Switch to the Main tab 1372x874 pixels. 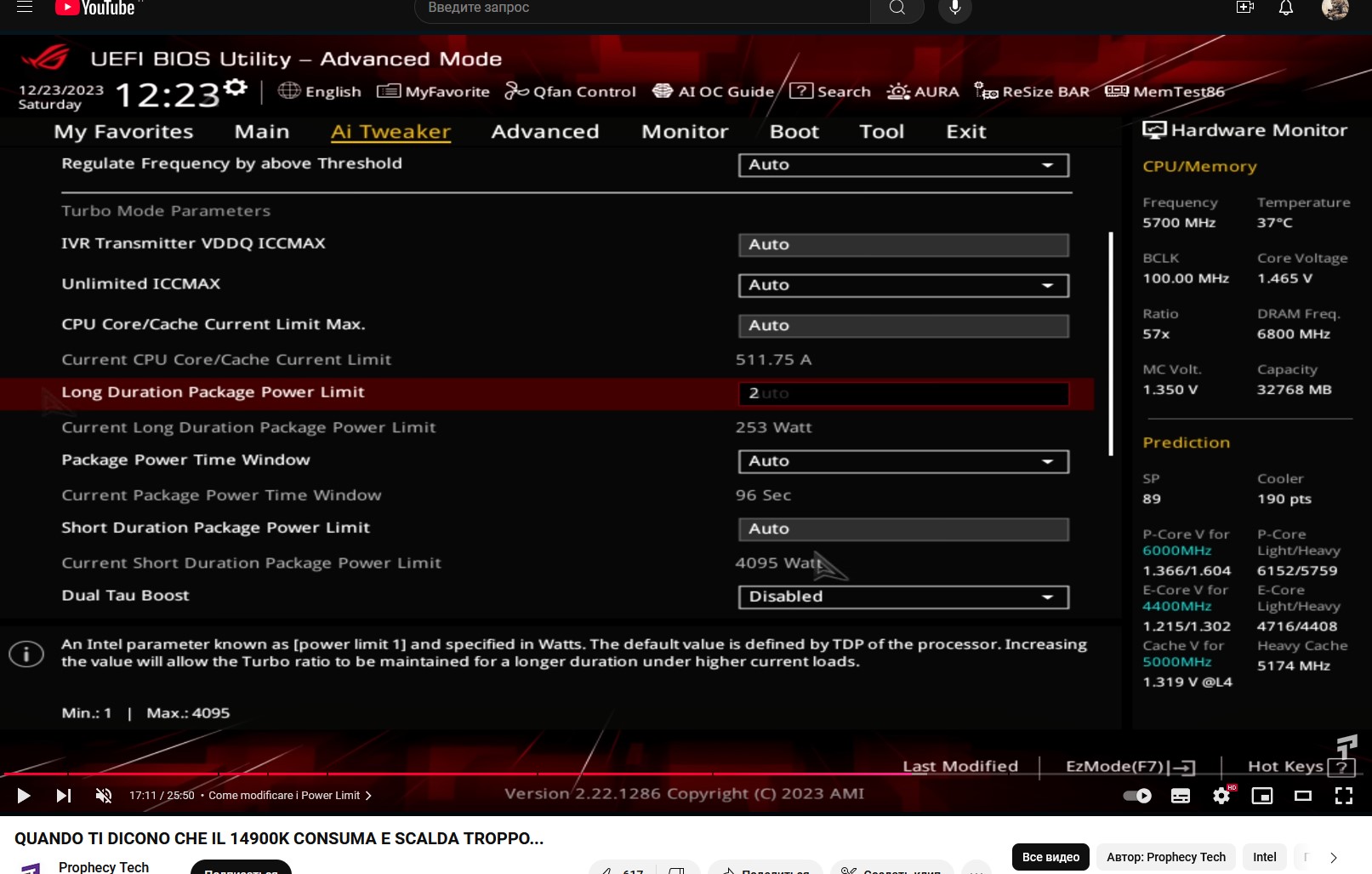(x=262, y=132)
